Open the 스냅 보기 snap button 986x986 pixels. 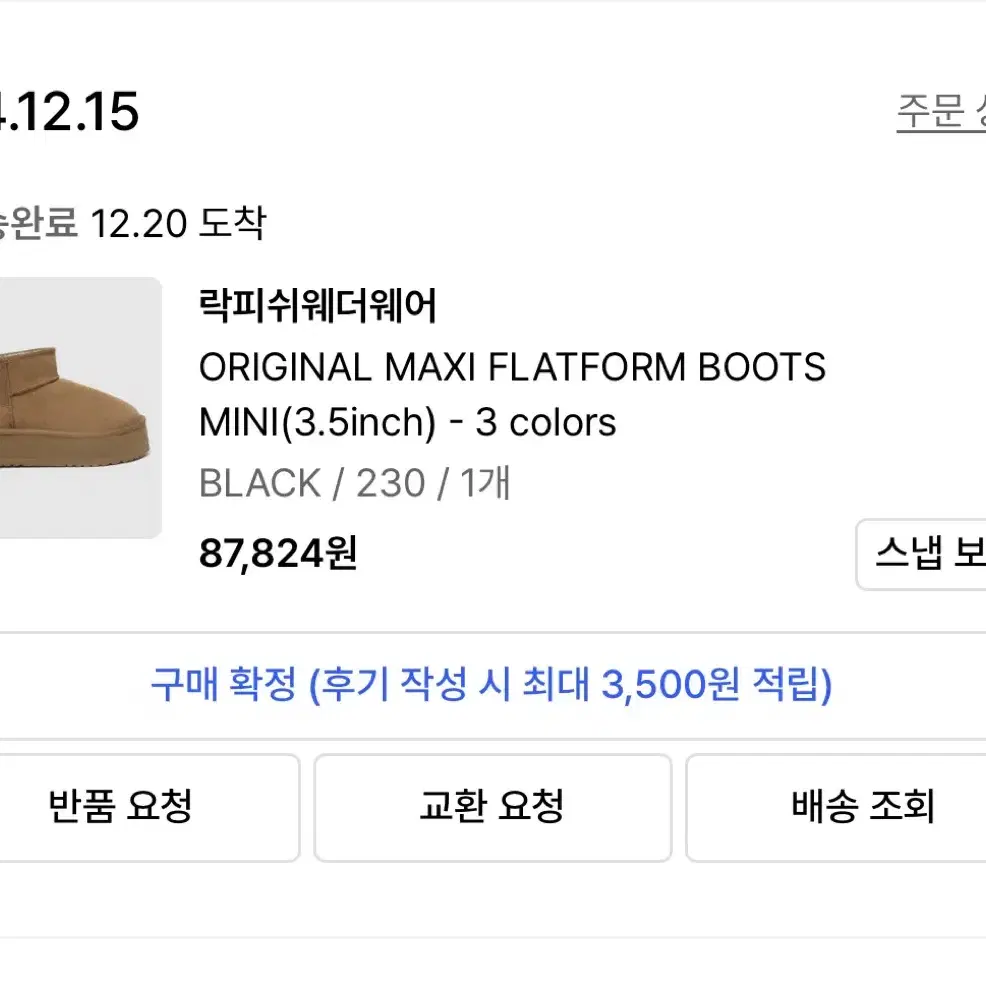(x=921, y=555)
